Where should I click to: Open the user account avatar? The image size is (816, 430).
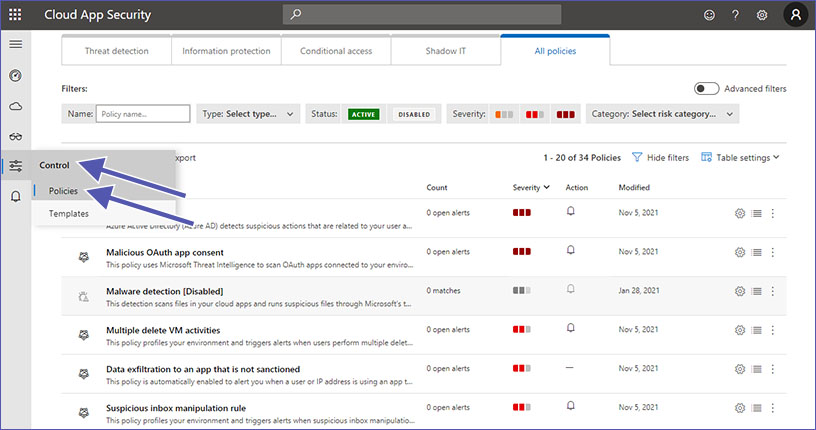(x=796, y=15)
